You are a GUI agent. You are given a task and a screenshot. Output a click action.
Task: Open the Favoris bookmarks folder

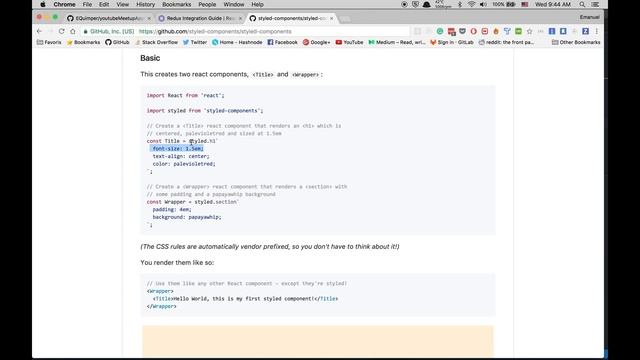click(49, 42)
